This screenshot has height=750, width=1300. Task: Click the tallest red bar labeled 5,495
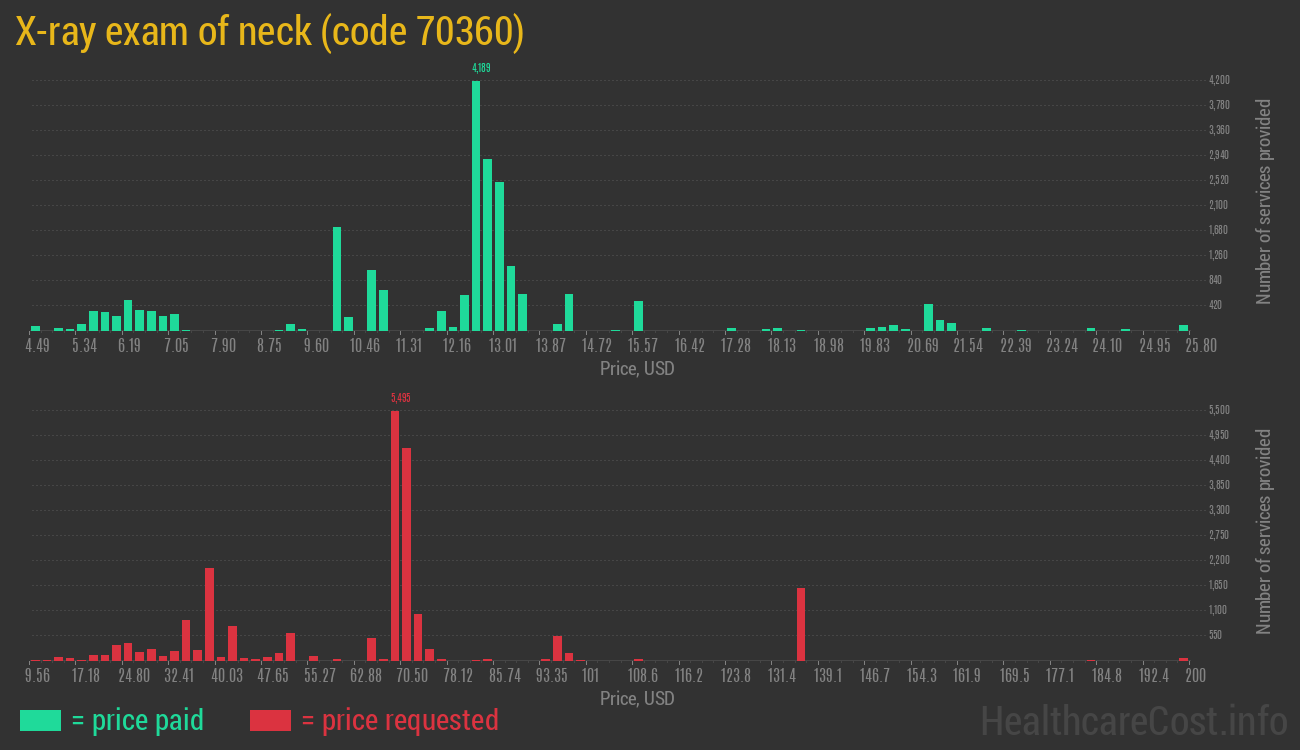click(x=395, y=535)
